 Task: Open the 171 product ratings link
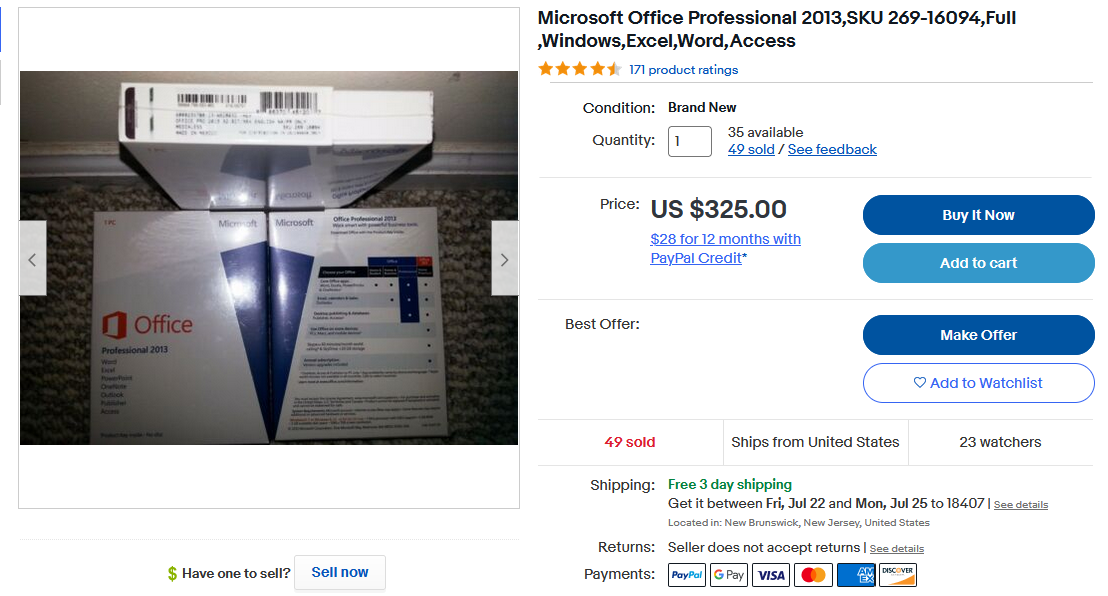[683, 69]
